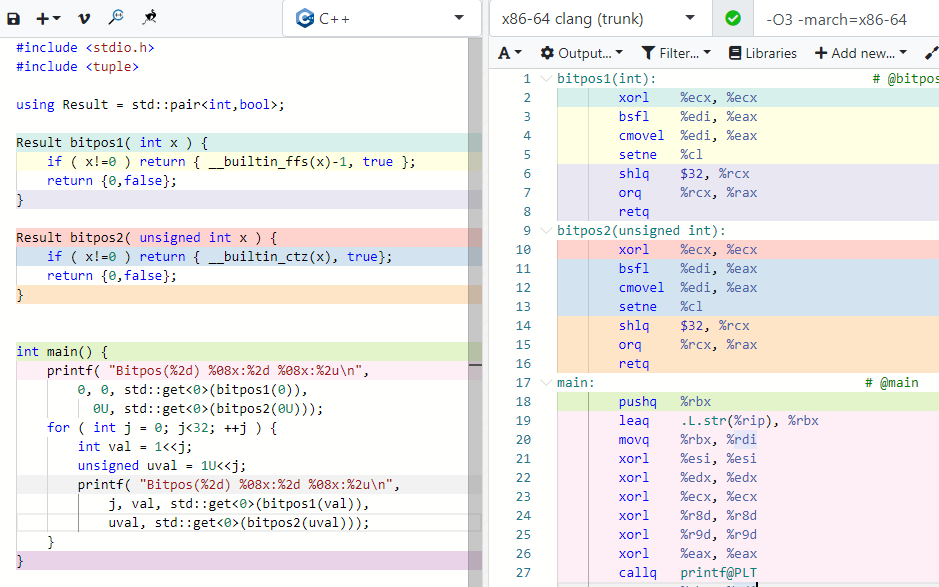939x587 pixels.
Task: Click 'int val = 1<<j;' source line
Action: pos(135,447)
